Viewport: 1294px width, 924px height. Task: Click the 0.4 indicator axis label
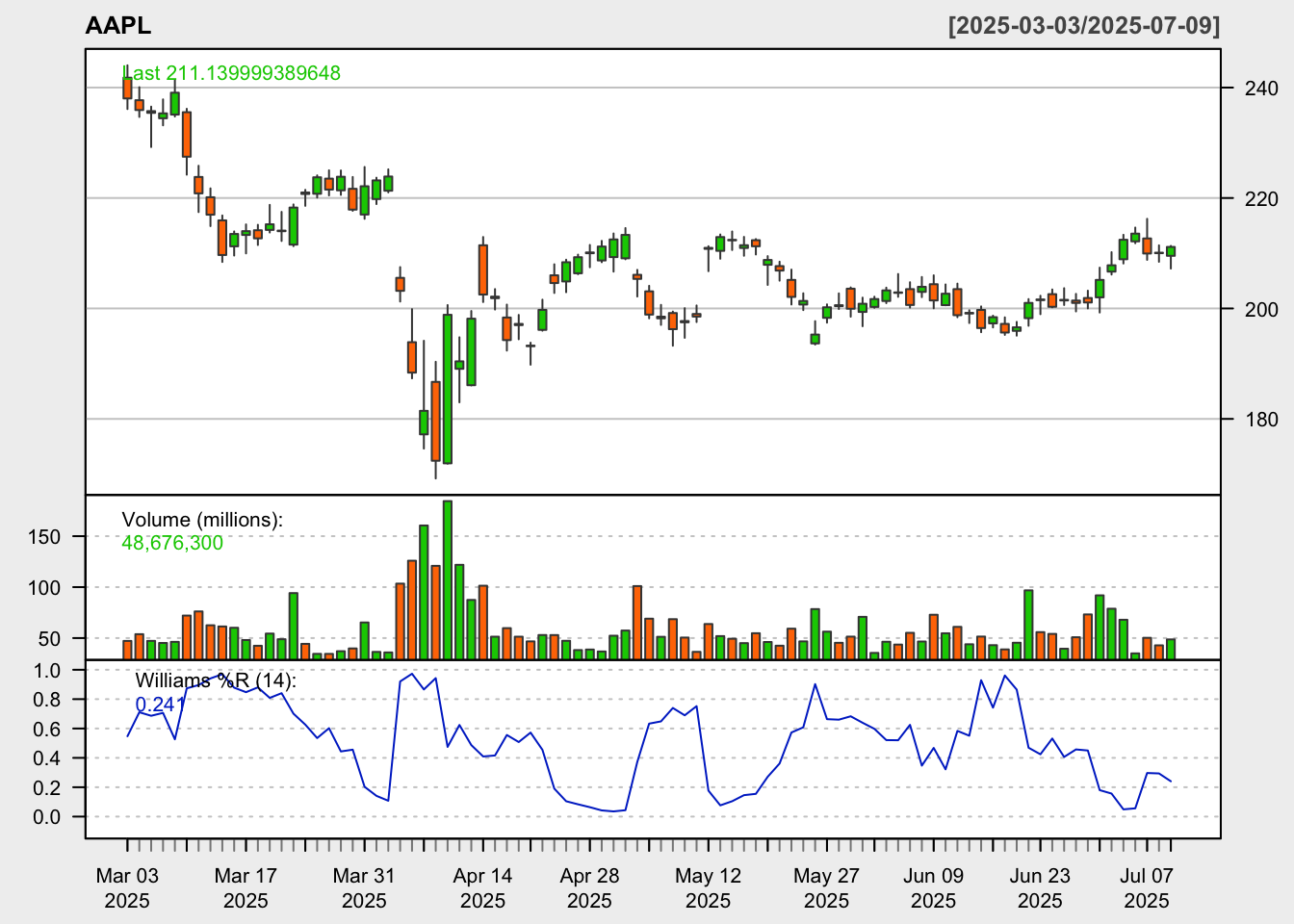click(47, 758)
